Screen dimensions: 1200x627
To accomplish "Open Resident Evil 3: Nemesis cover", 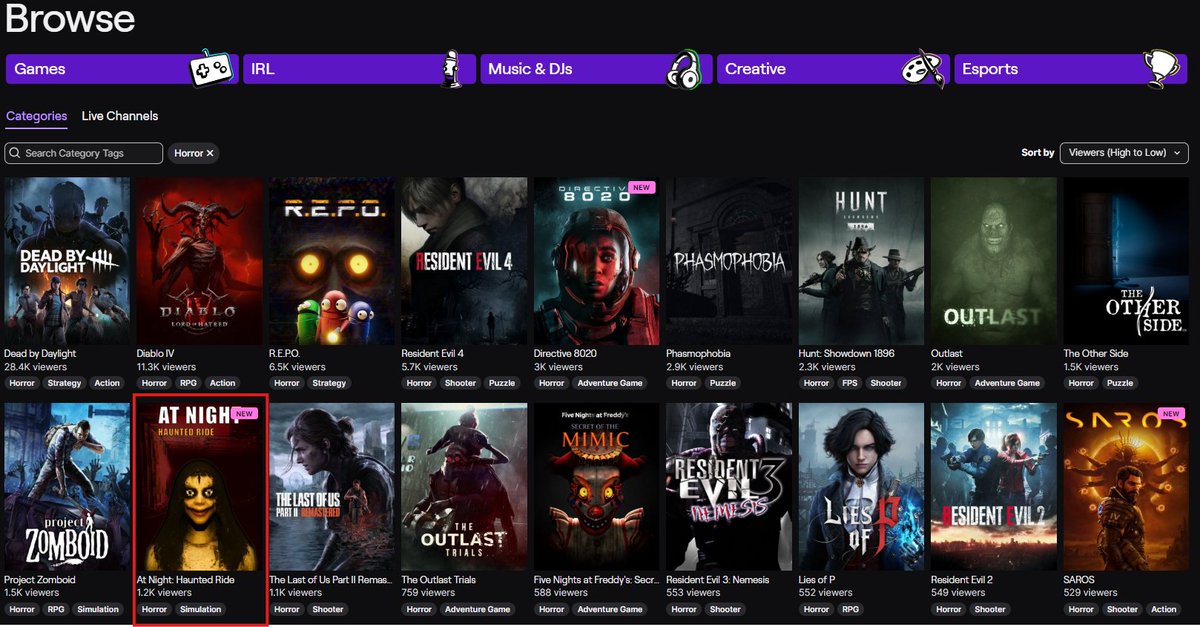I will pos(729,487).
